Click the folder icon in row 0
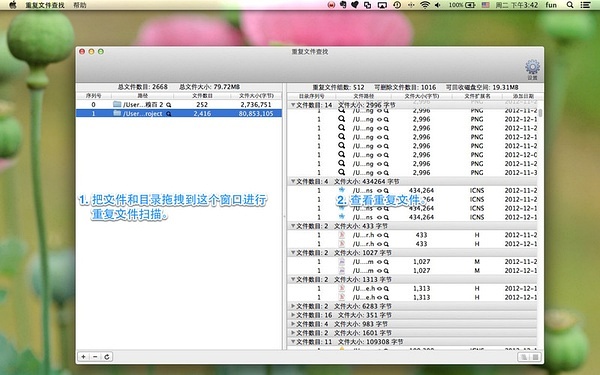The image size is (600, 375). (x=117, y=104)
